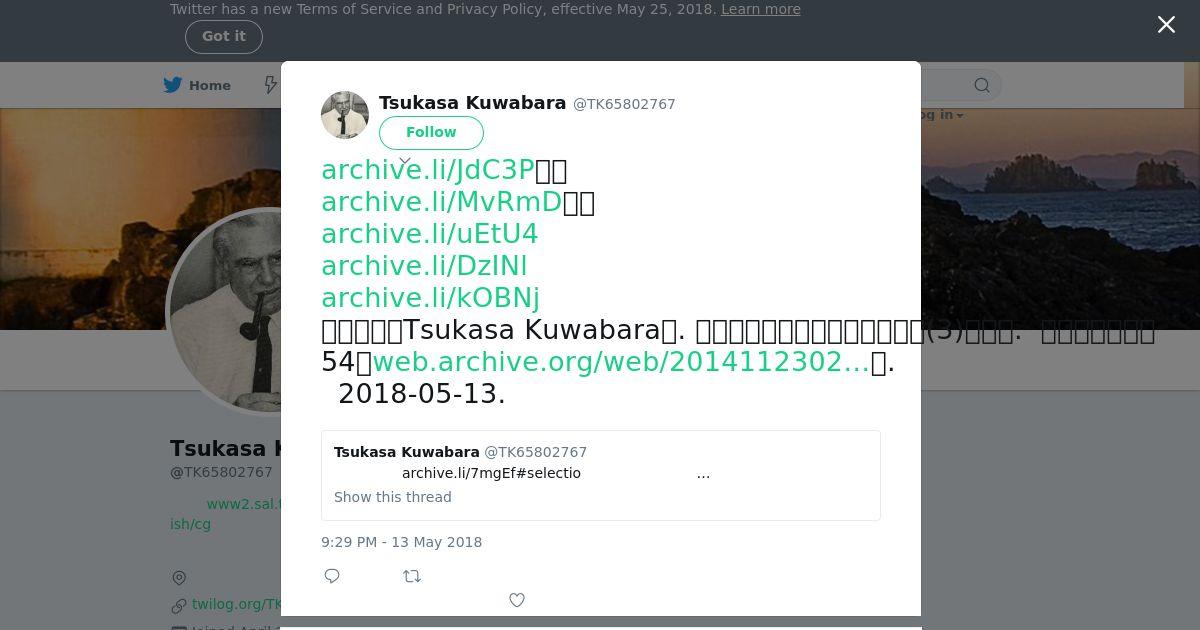1200x630 pixels.
Task: Open the archive.li/kOBNj link
Action: click(430, 298)
